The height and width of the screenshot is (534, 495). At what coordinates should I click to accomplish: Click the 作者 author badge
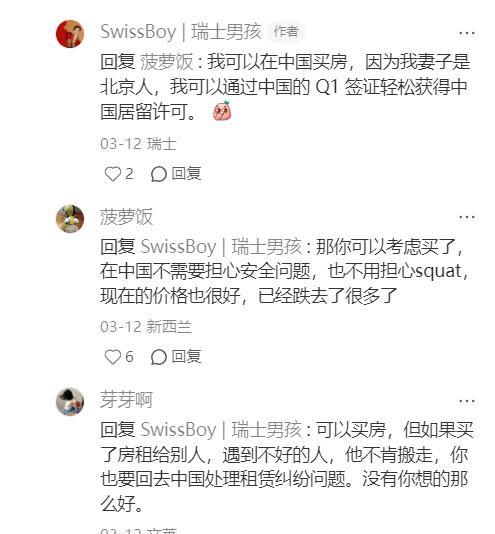(287, 32)
